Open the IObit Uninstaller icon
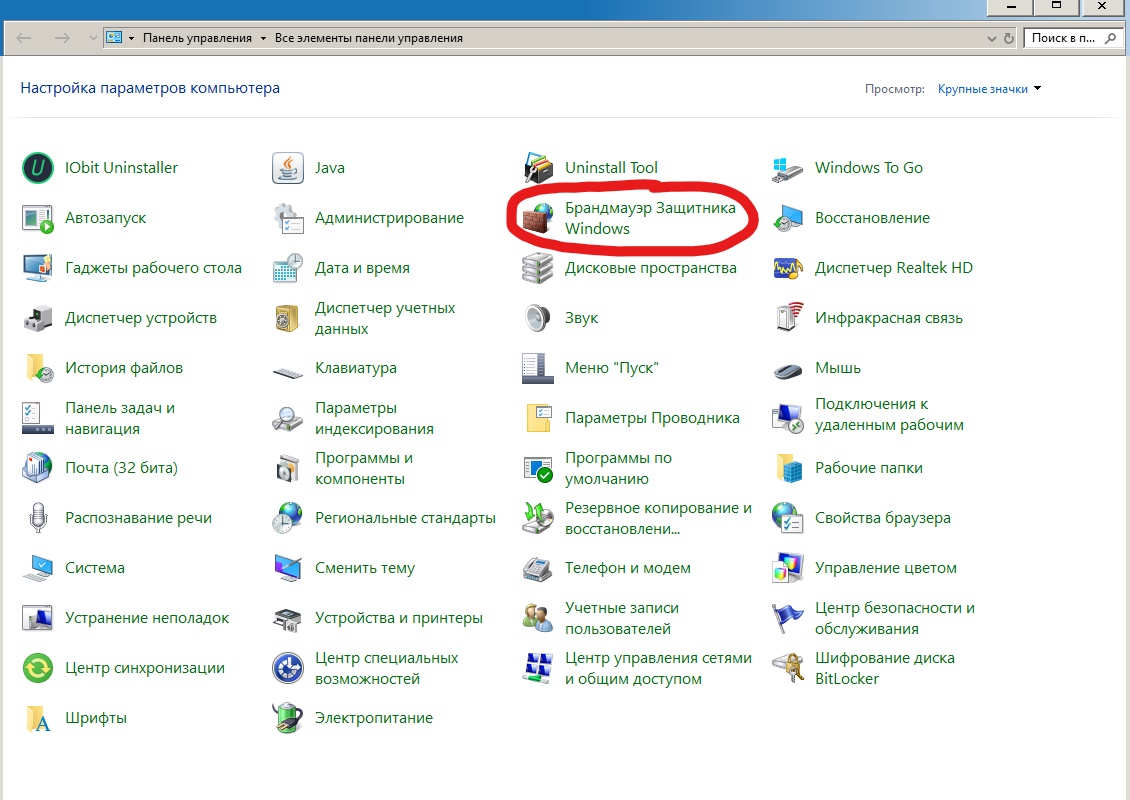 point(37,168)
